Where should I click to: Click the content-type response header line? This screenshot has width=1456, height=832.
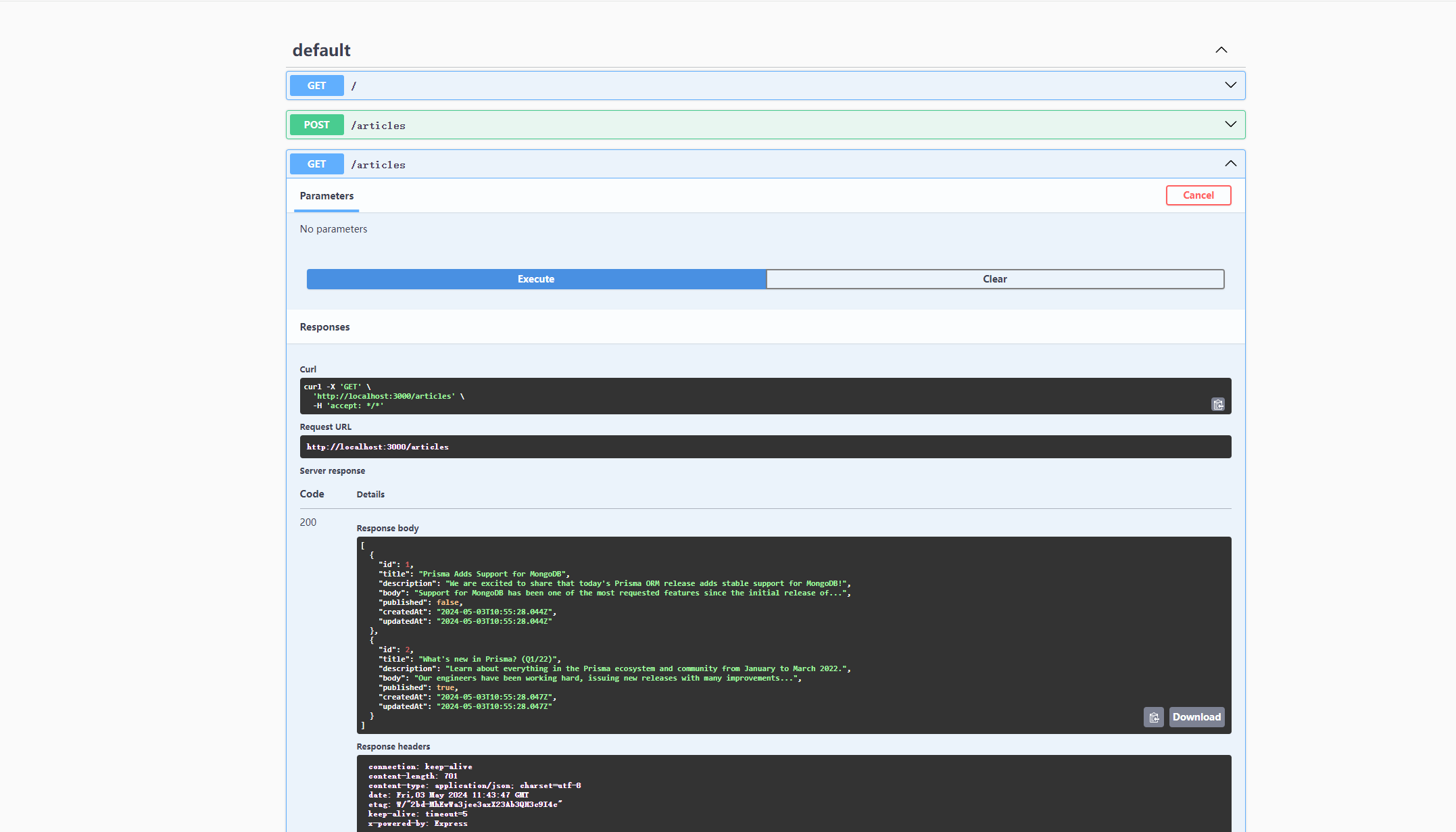point(475,785)
